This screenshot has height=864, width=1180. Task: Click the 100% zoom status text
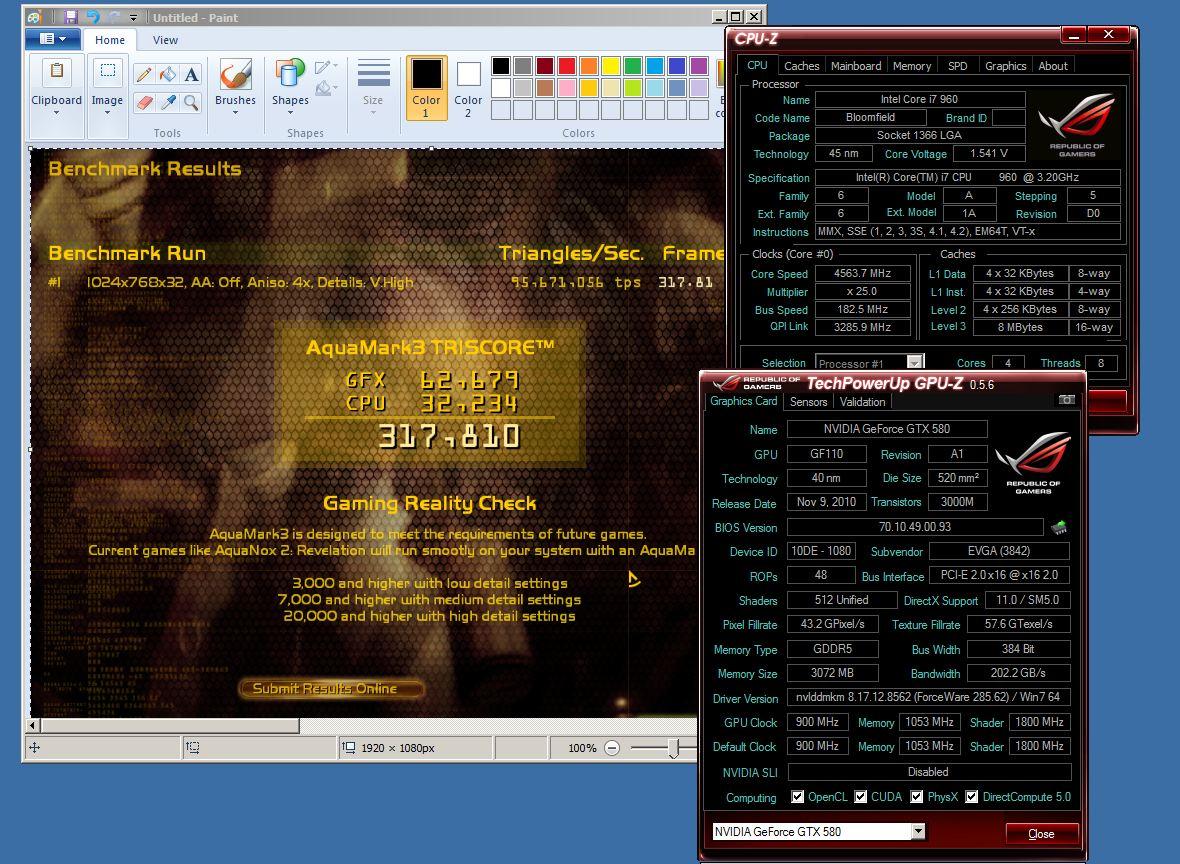click(582, 748)
